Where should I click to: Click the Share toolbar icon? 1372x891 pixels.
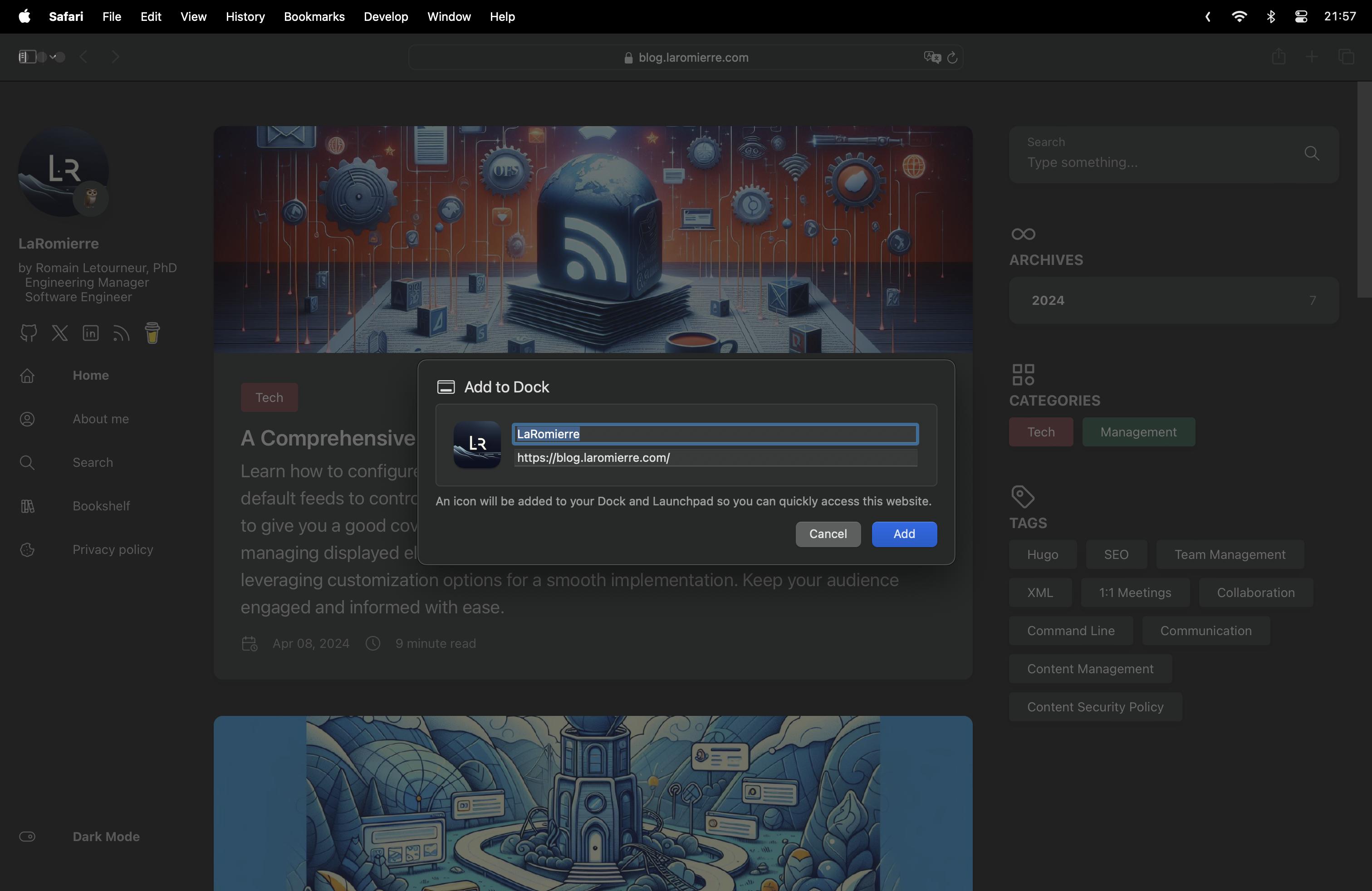[x=1279, y=56]
